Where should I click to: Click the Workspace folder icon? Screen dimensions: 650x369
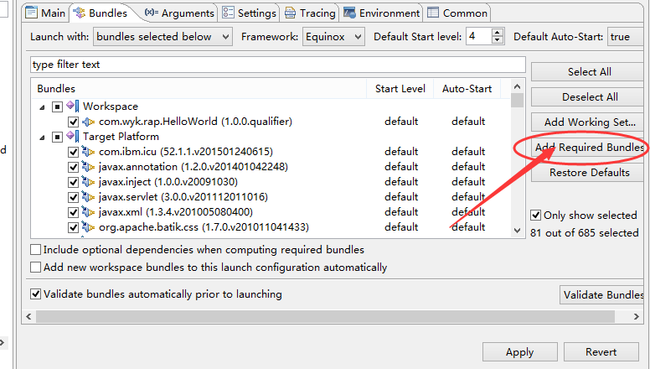[73, 106]
